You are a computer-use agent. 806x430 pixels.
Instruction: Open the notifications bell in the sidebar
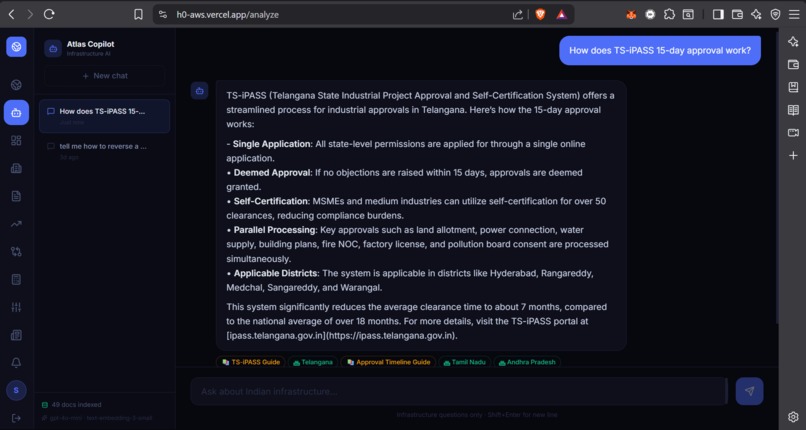click(16, 363)
